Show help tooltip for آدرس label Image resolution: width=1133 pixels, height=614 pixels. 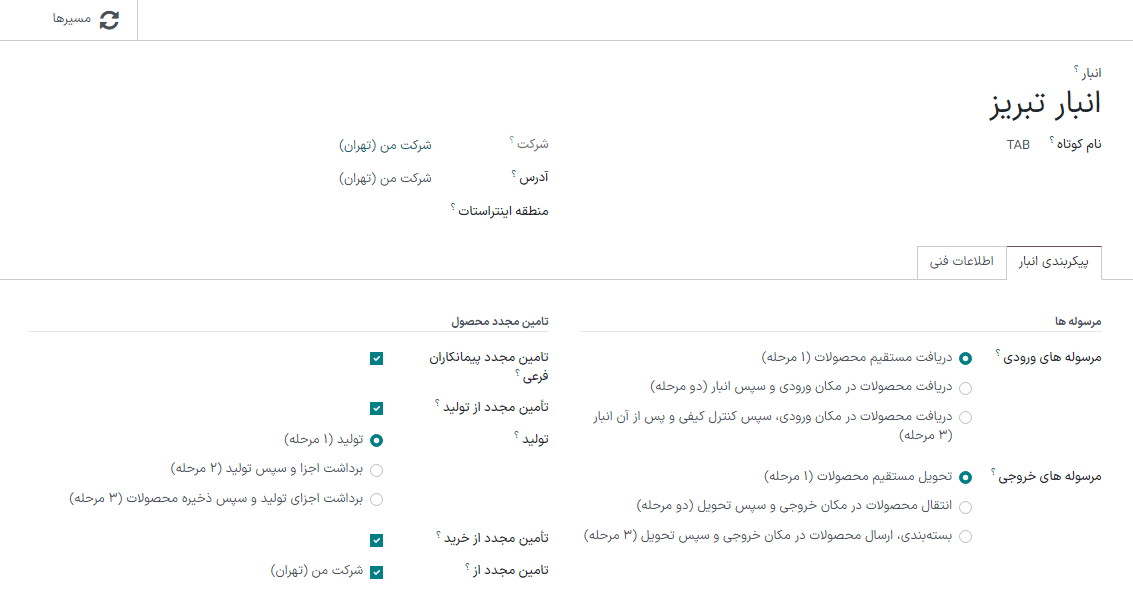(514, 173)
